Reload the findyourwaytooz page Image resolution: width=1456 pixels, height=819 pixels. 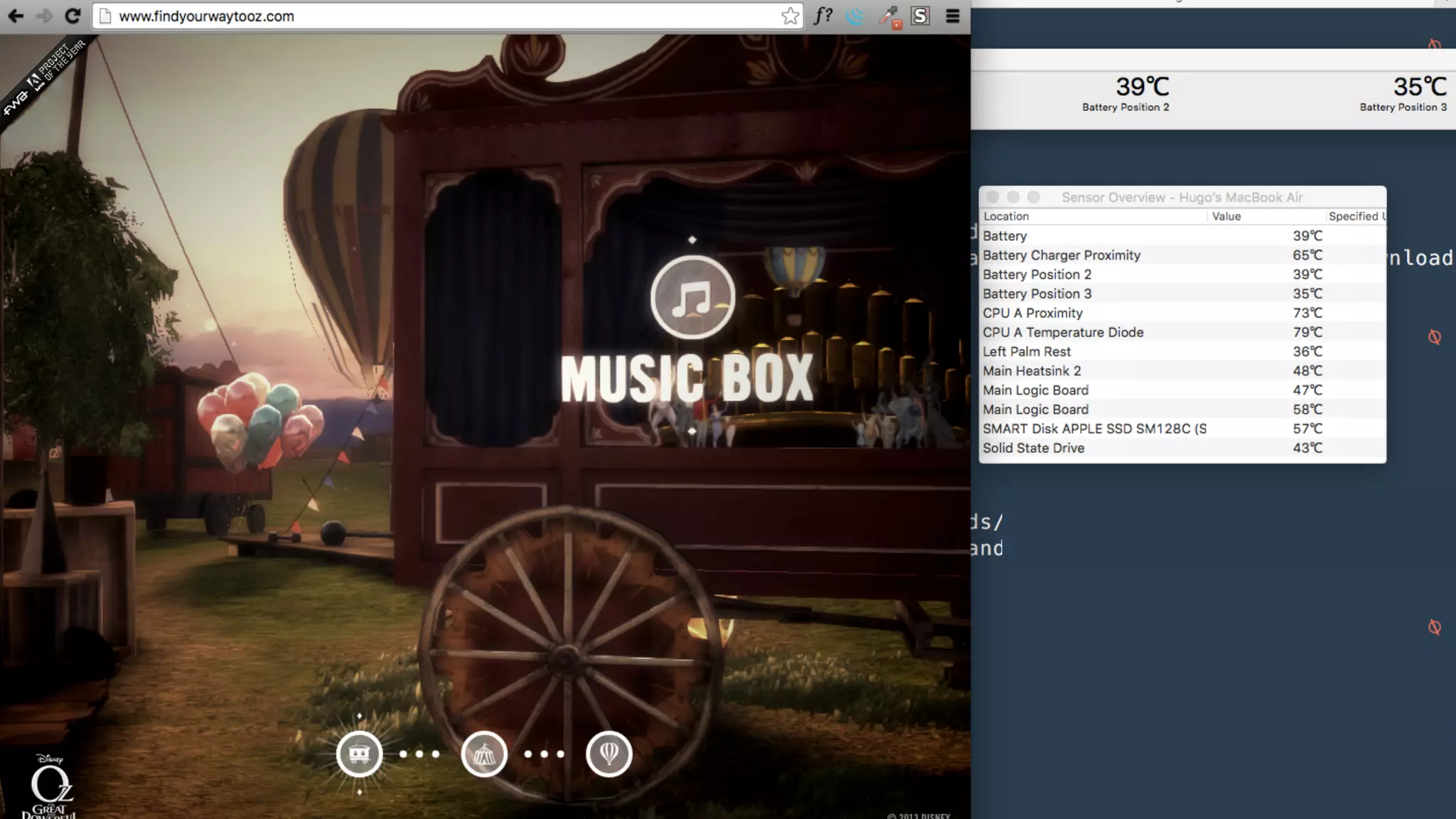click(73, 16)
